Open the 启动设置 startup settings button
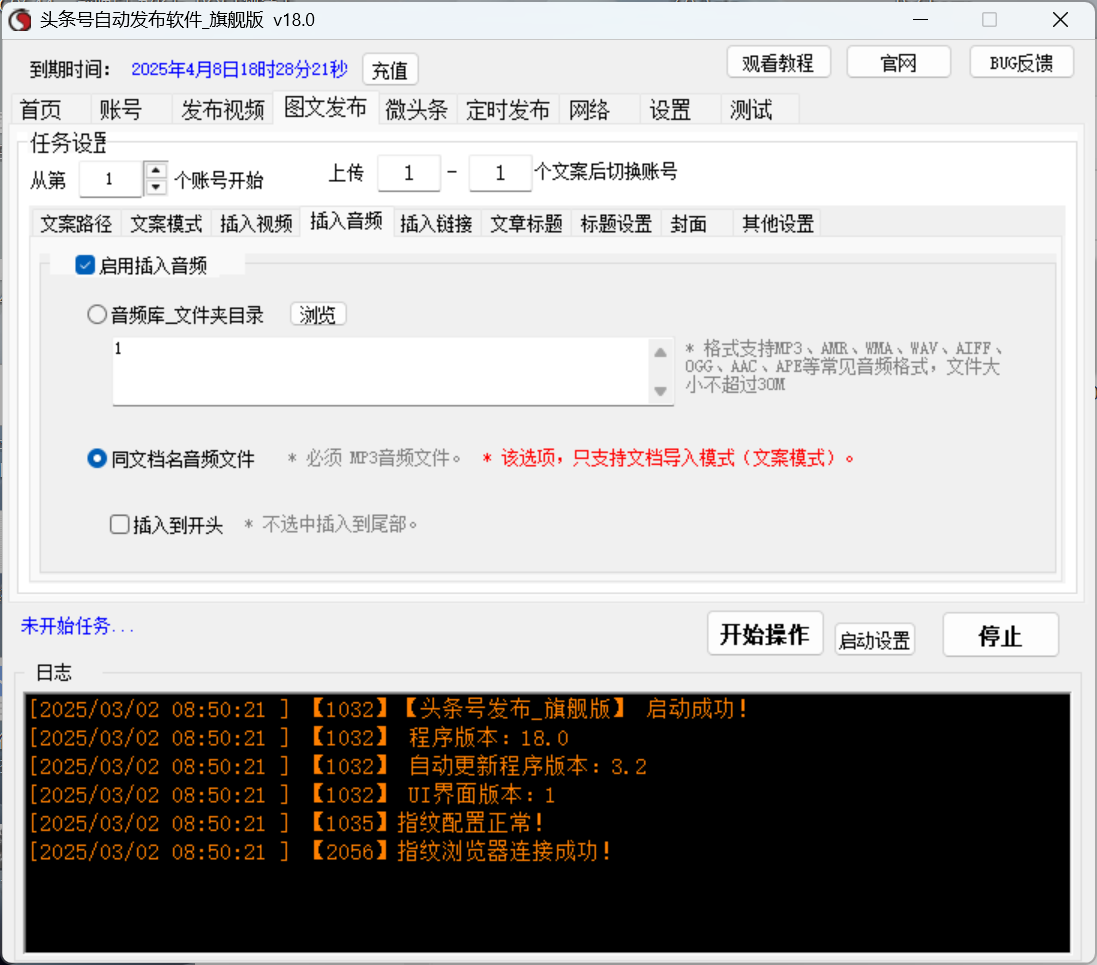Image resolution: width=1097 pixels, height=965 pixels. coord(875,640)
